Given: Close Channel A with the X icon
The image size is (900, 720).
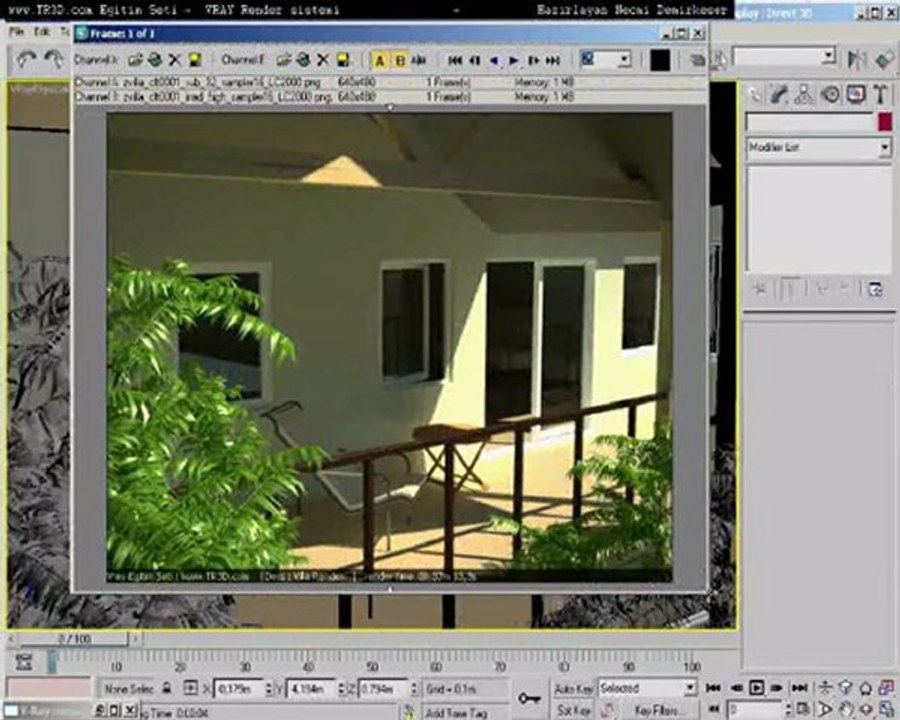Looking at the screenshot, I should point(174,60).
